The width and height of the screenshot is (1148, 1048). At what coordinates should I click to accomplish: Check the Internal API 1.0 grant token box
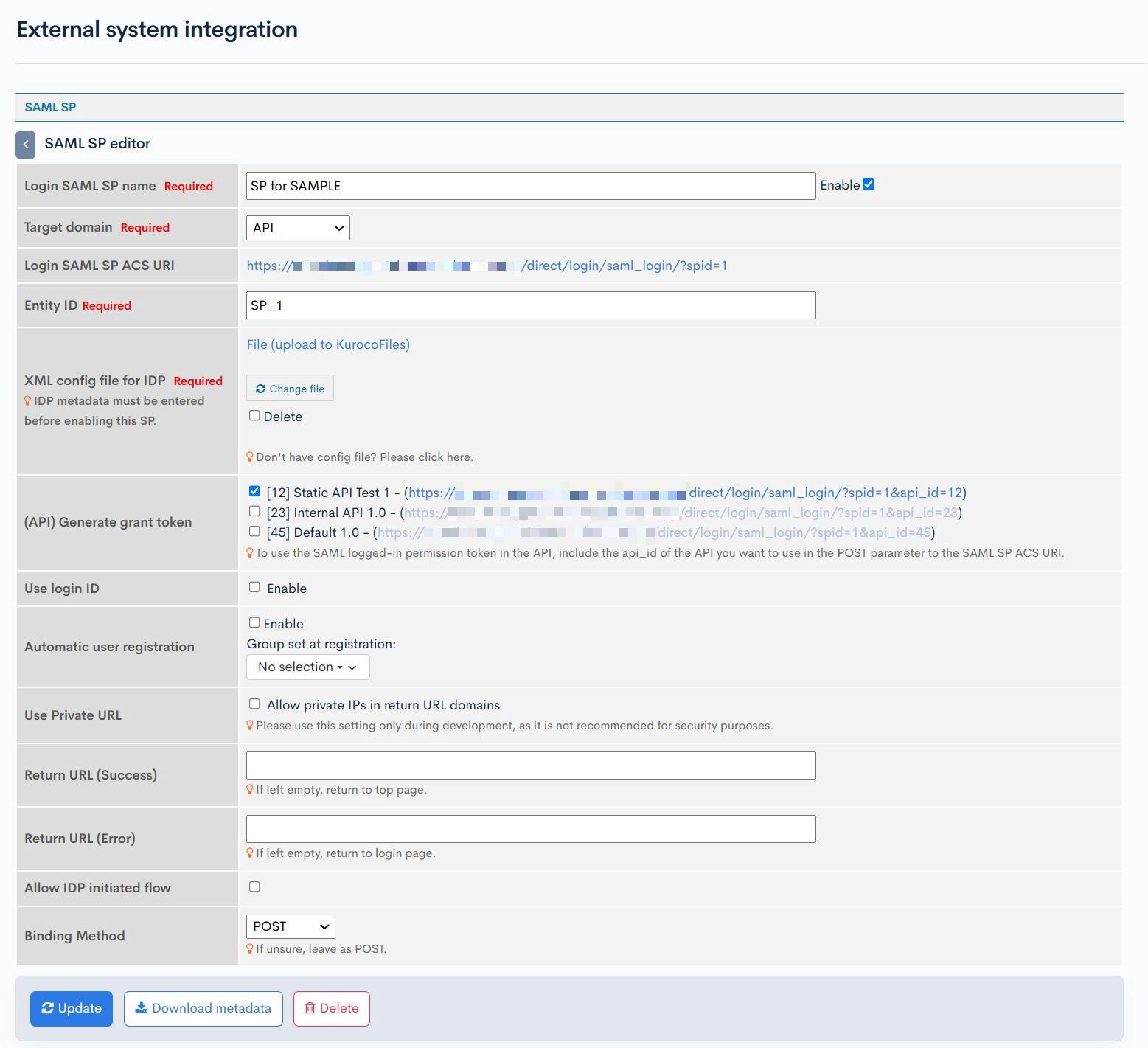[x=254, y=511]
